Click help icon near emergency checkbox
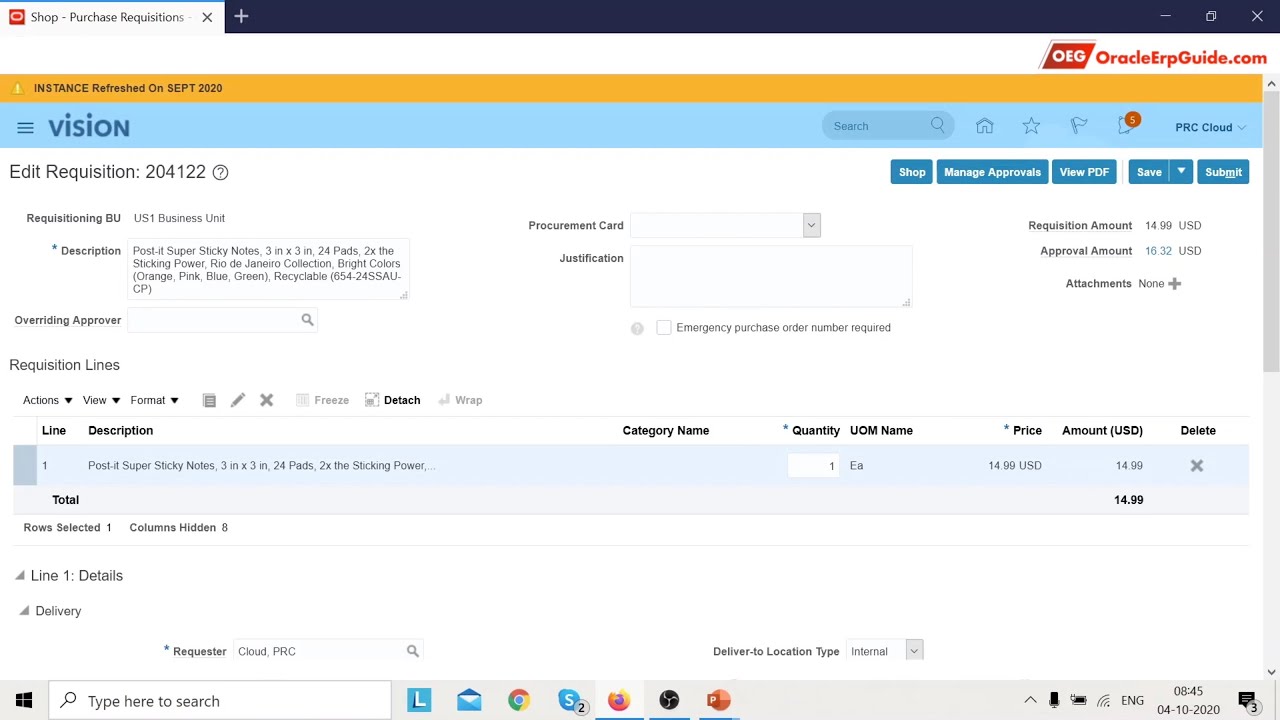The height and width of the screenshot is (720, 1280). (x=637, y=328)
